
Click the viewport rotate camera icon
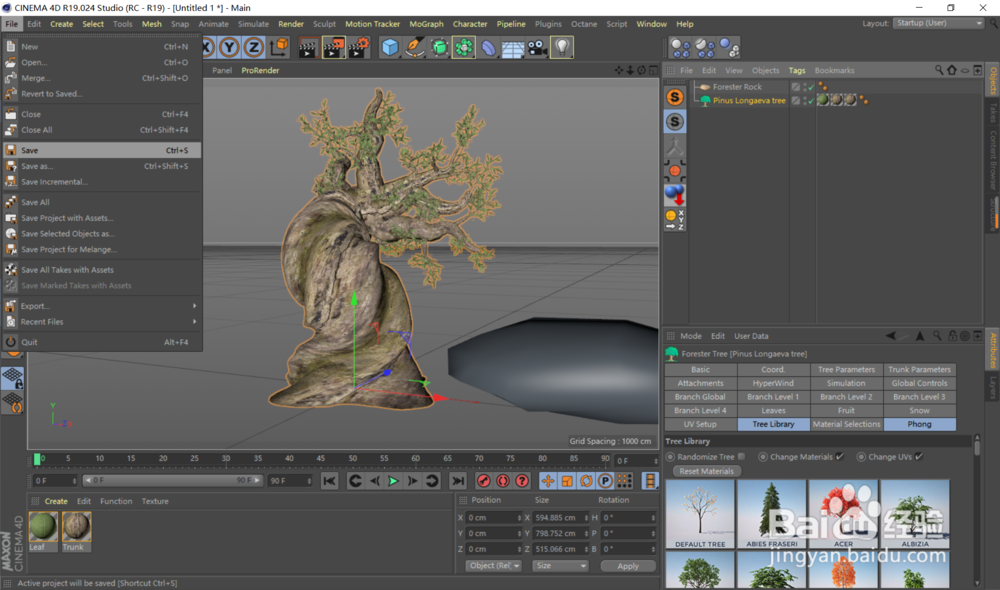(642, 70)
